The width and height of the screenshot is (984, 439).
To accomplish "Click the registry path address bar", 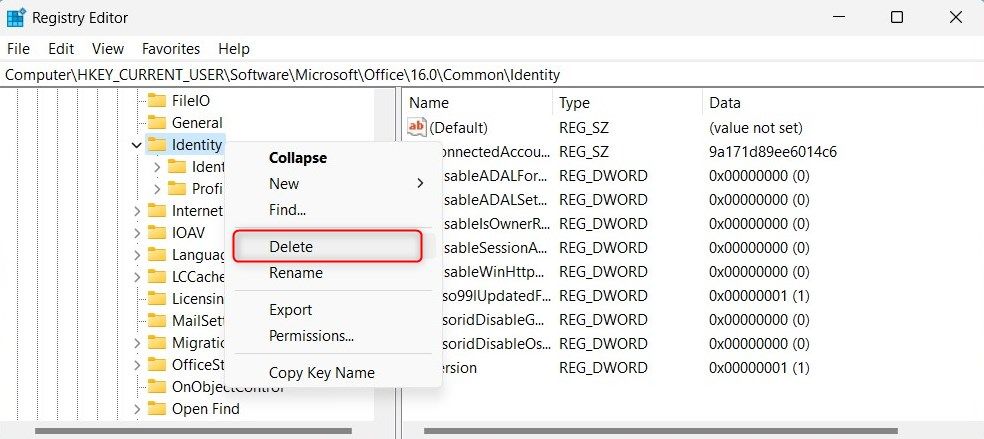I will coord(492,75).
